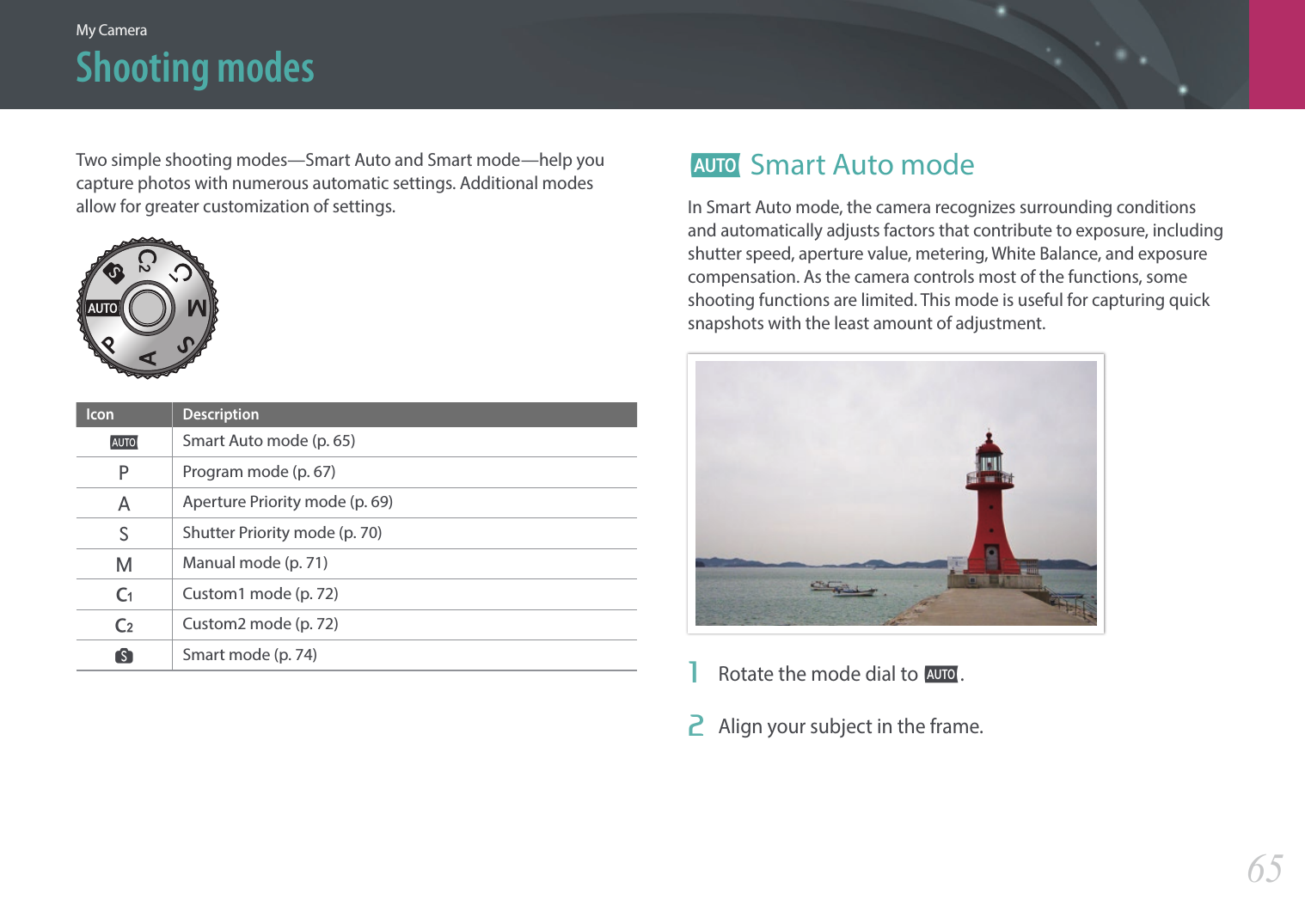
Task: Click Smart camera icon on the mode dial
Action: [x=113, y=273]
